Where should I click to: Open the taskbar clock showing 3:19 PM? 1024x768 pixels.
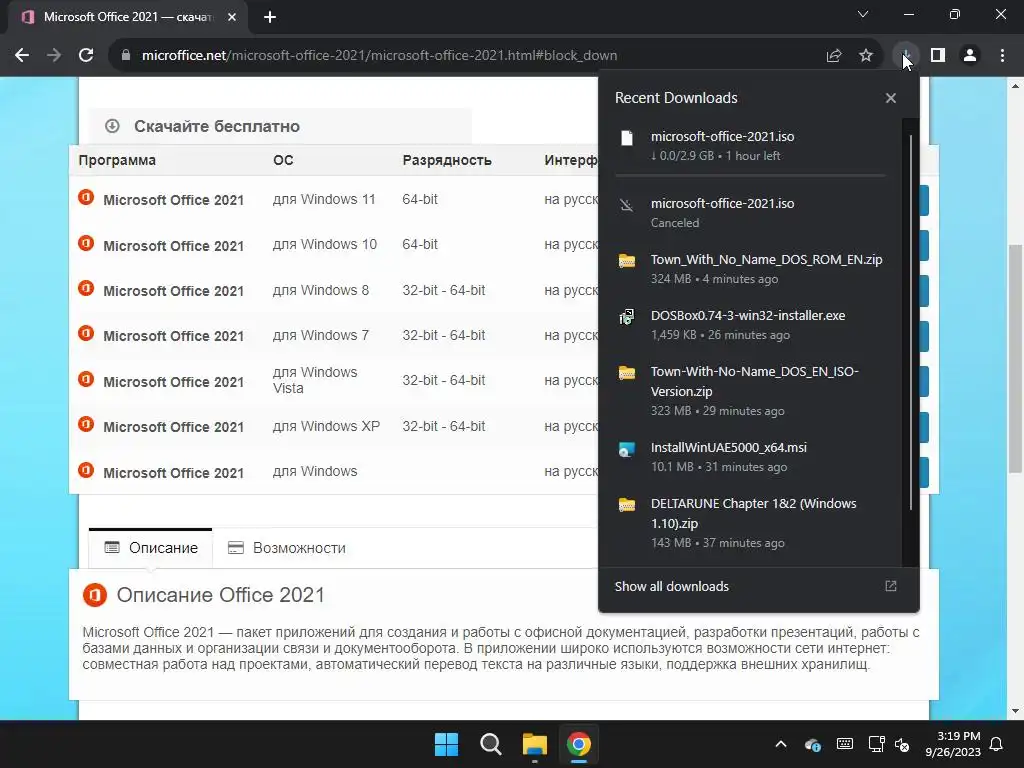[x=953, y=744]
